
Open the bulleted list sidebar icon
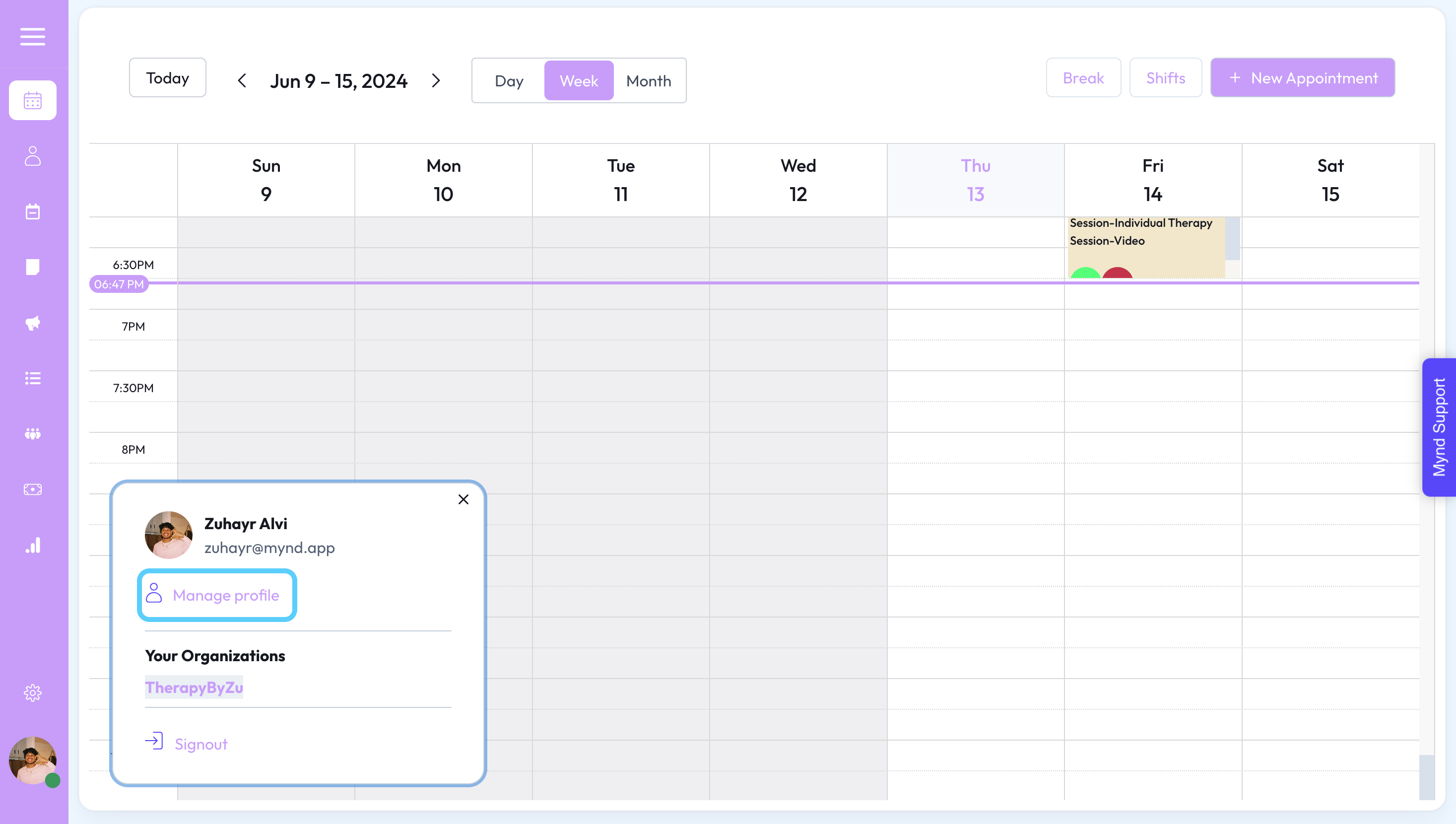(33, 378)
